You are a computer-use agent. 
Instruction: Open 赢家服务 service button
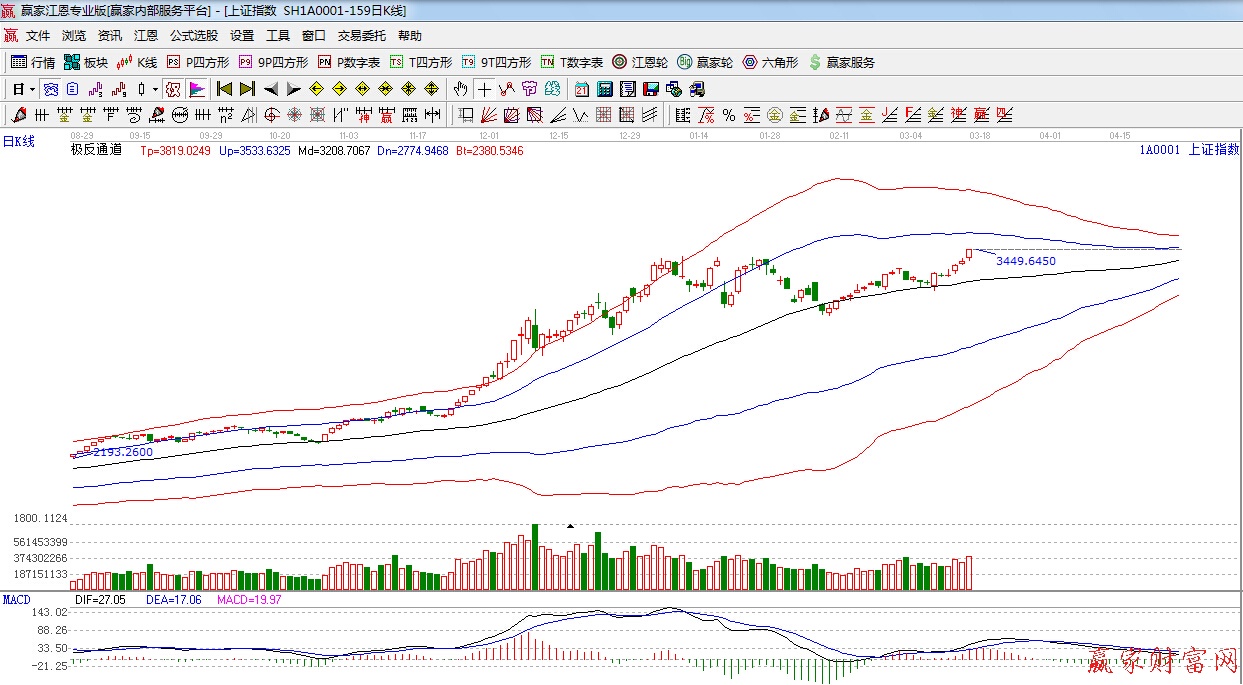pyautogui.click(x=841, y=62)
